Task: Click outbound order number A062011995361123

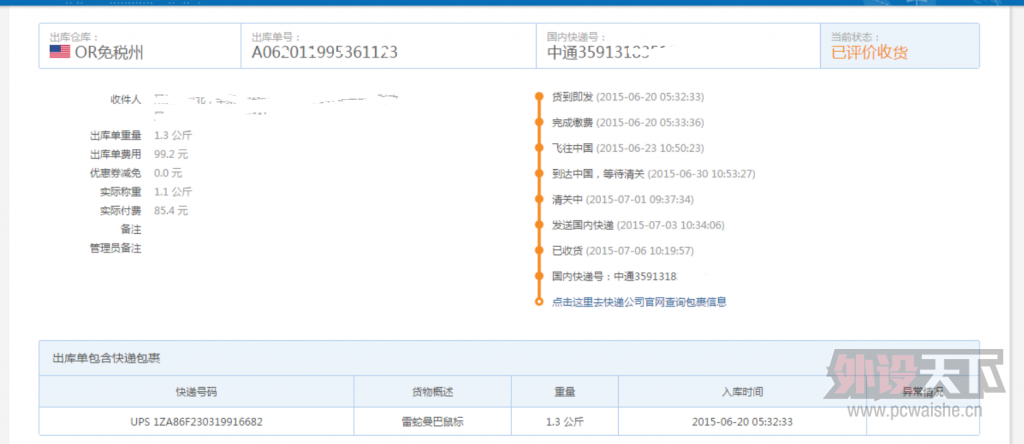Action: pyautogui.click(x=324, y=53)
